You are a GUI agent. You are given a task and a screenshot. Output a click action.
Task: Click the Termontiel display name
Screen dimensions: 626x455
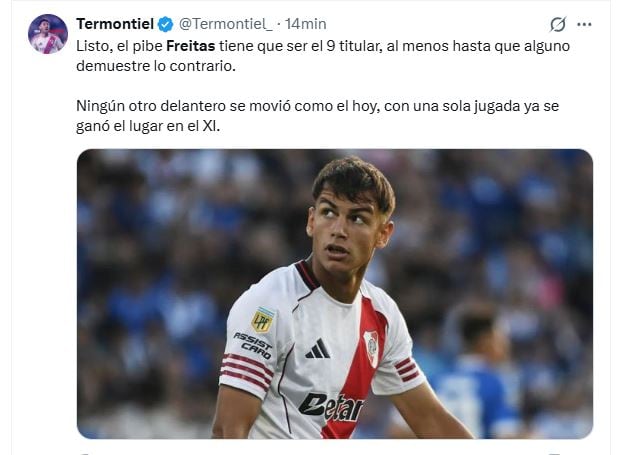click(115, 24)
